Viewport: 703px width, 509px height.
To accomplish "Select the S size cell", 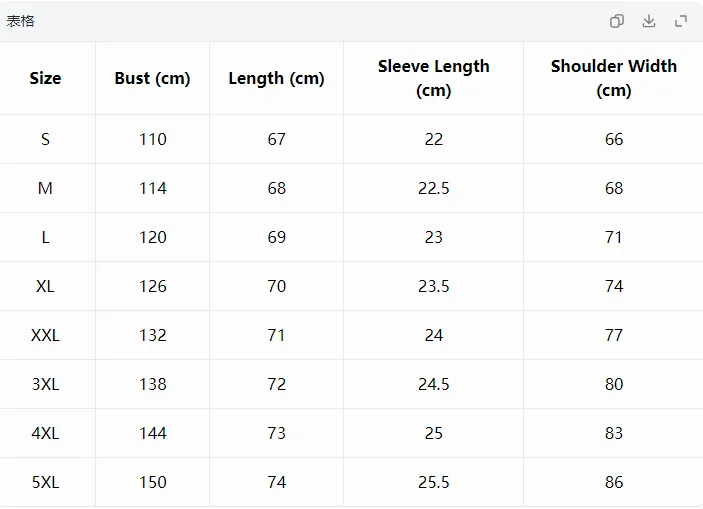I will pos(45,139).
